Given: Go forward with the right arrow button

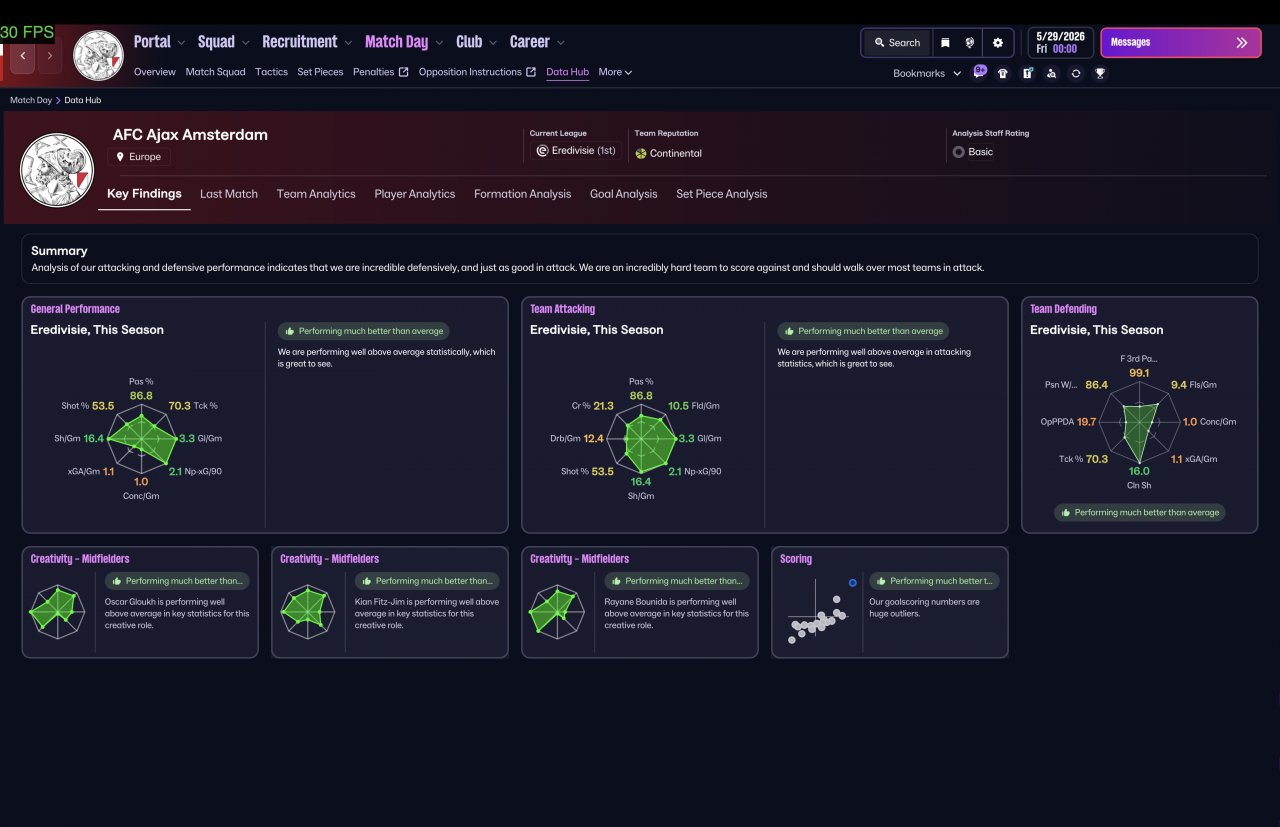Looking at the screenshot, I should pos(49,56).
